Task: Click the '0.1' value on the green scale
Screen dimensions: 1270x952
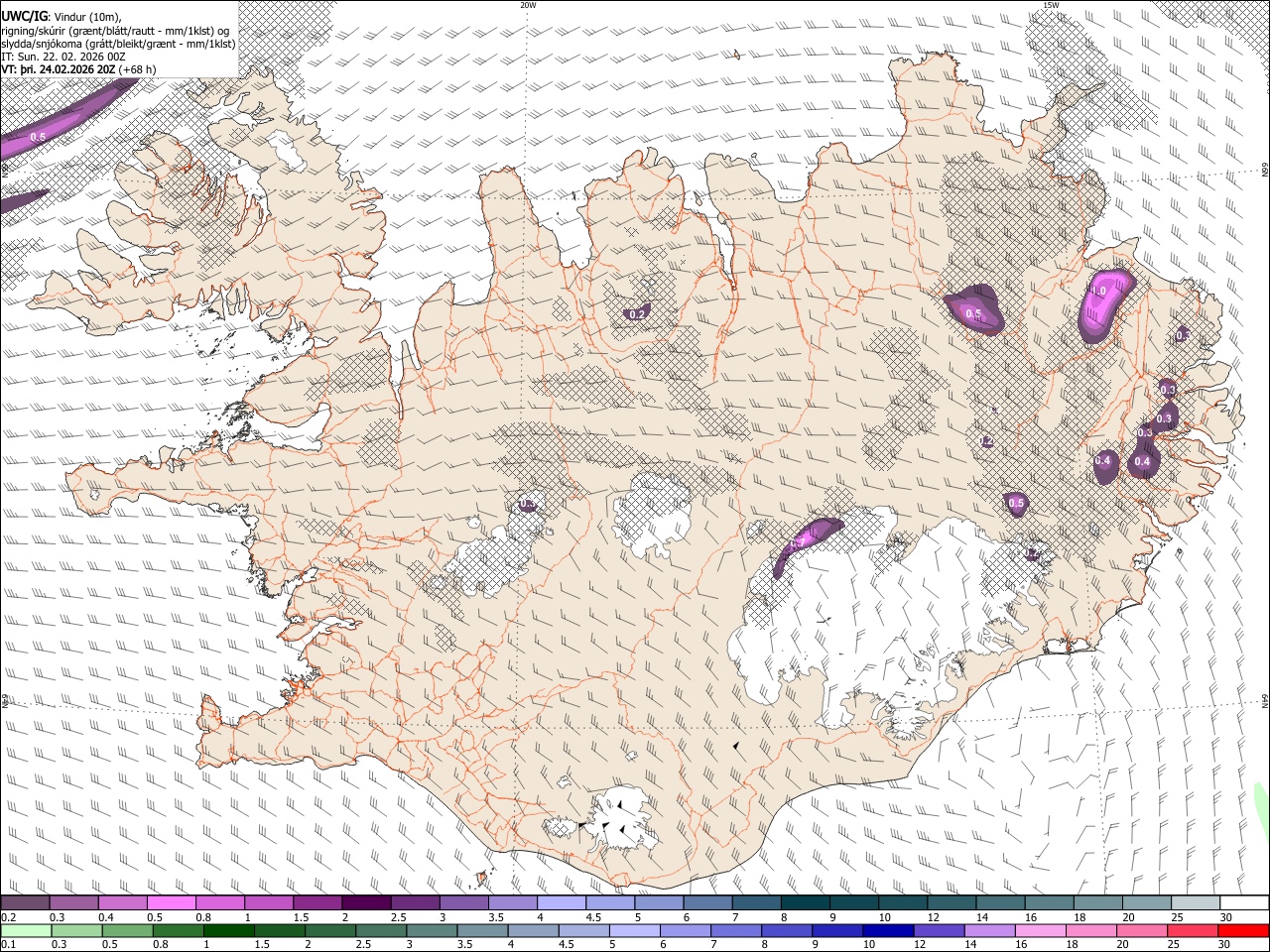Action: (x=8, y=945)
